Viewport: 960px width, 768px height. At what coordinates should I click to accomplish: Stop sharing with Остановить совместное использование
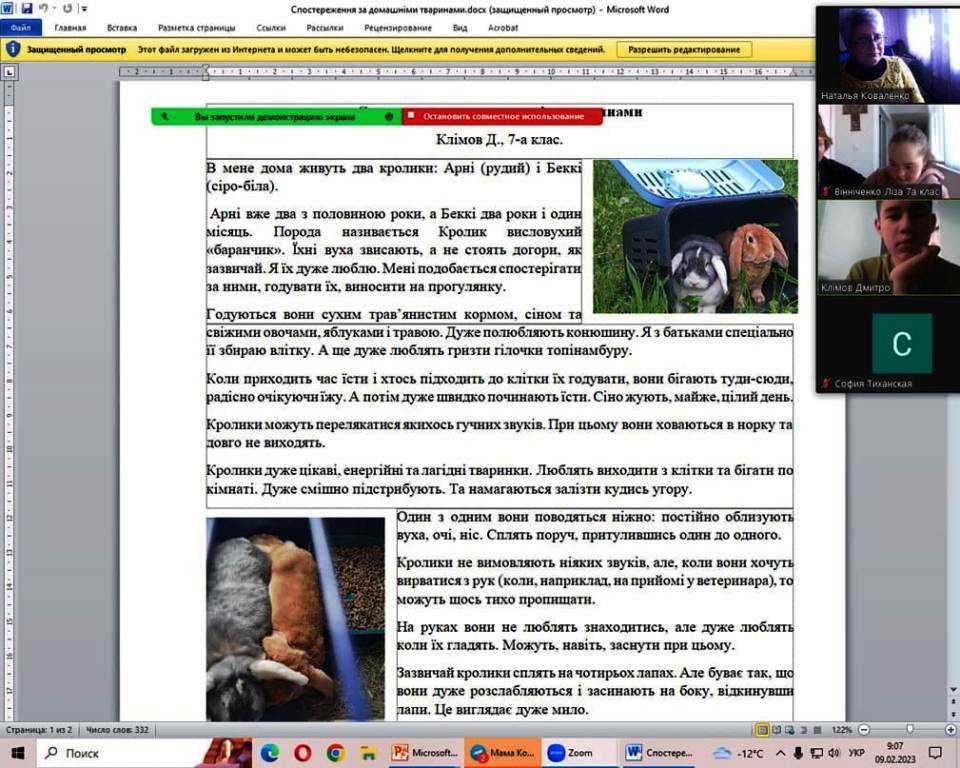pyautogui.click(x=502, y=117)
